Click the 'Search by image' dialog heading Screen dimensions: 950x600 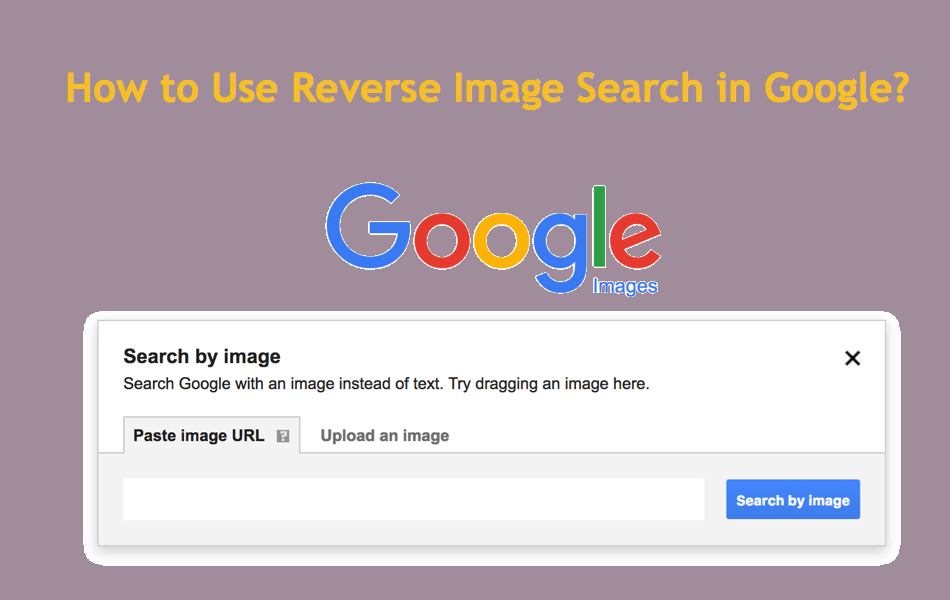point(202,356)
